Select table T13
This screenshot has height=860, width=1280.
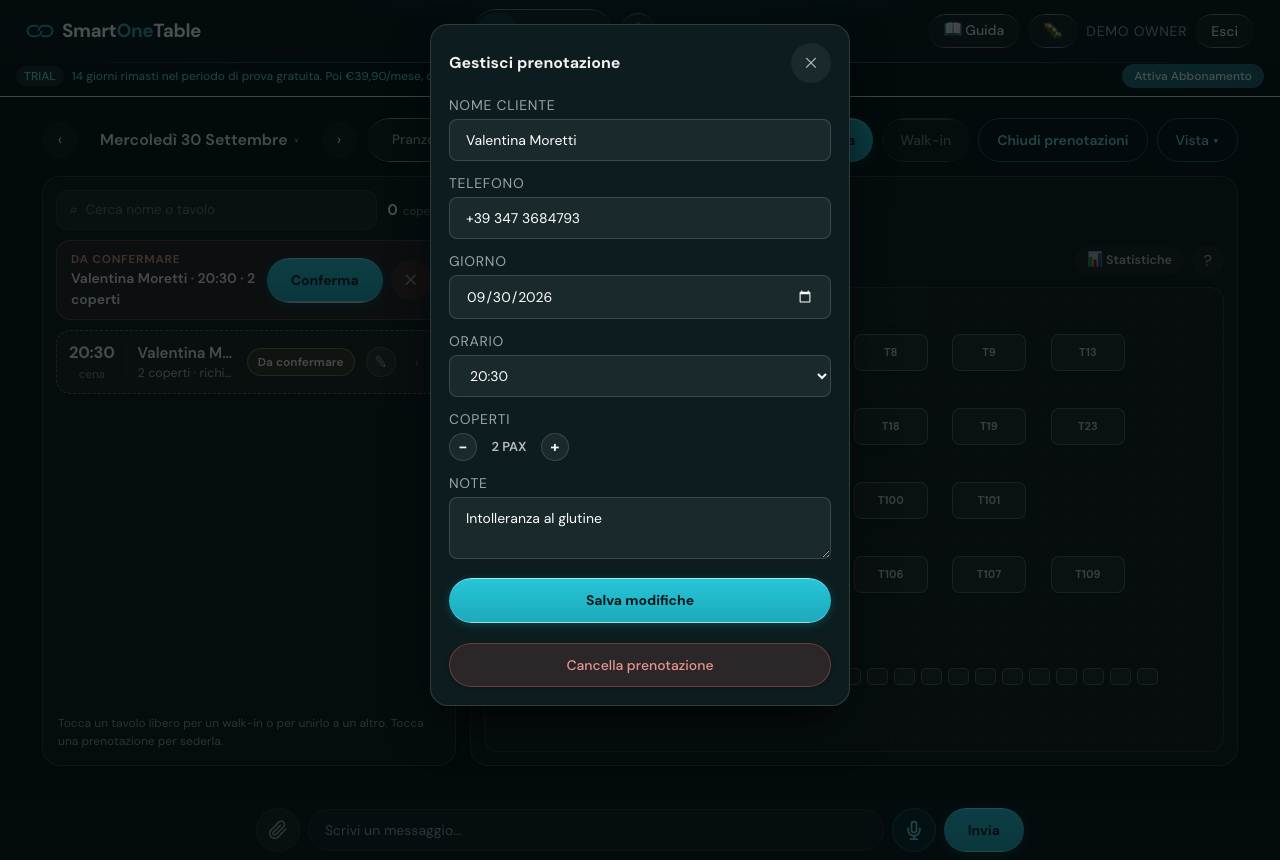(1088, 352)
